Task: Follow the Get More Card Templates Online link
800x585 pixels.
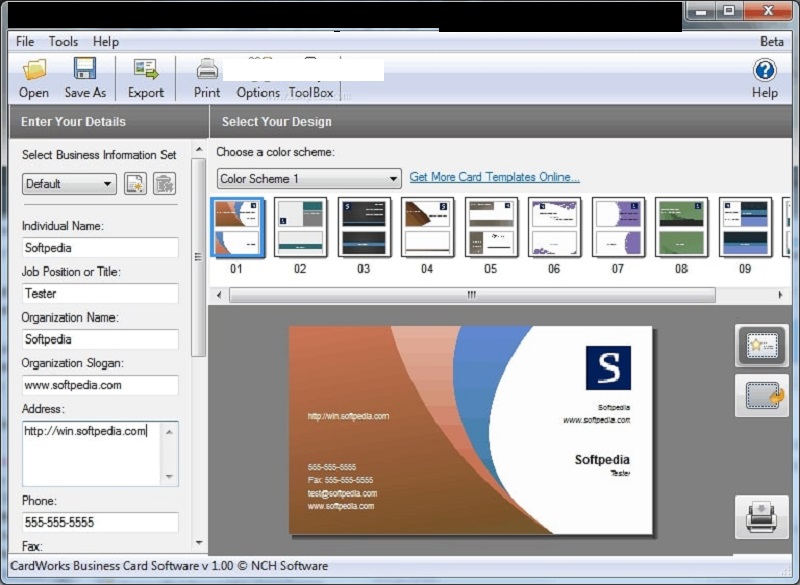Action: 494,177
